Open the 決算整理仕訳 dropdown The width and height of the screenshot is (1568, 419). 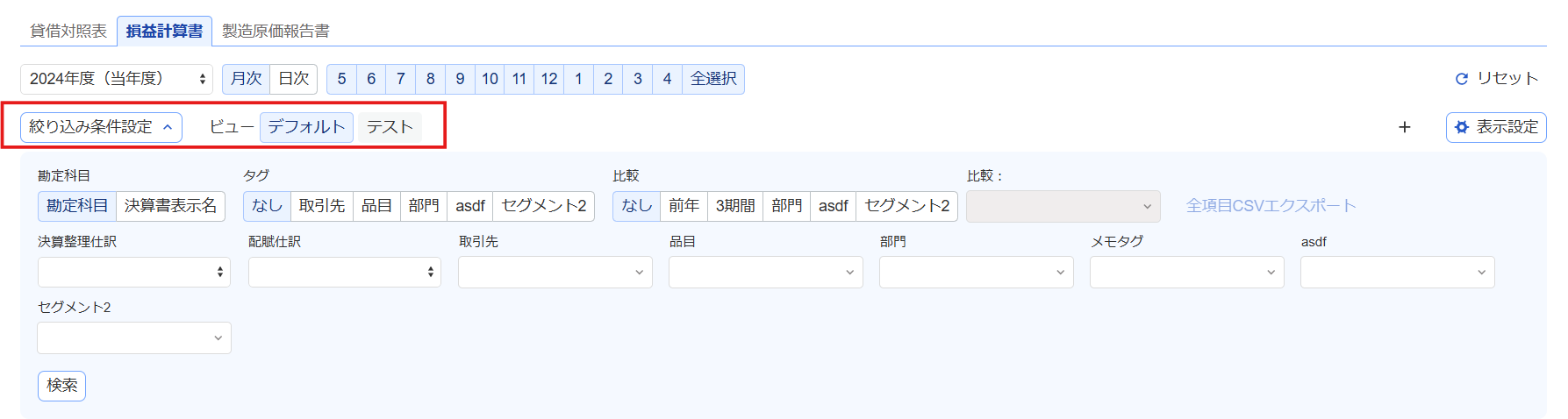pyautogui.click(x=134, y=272)
